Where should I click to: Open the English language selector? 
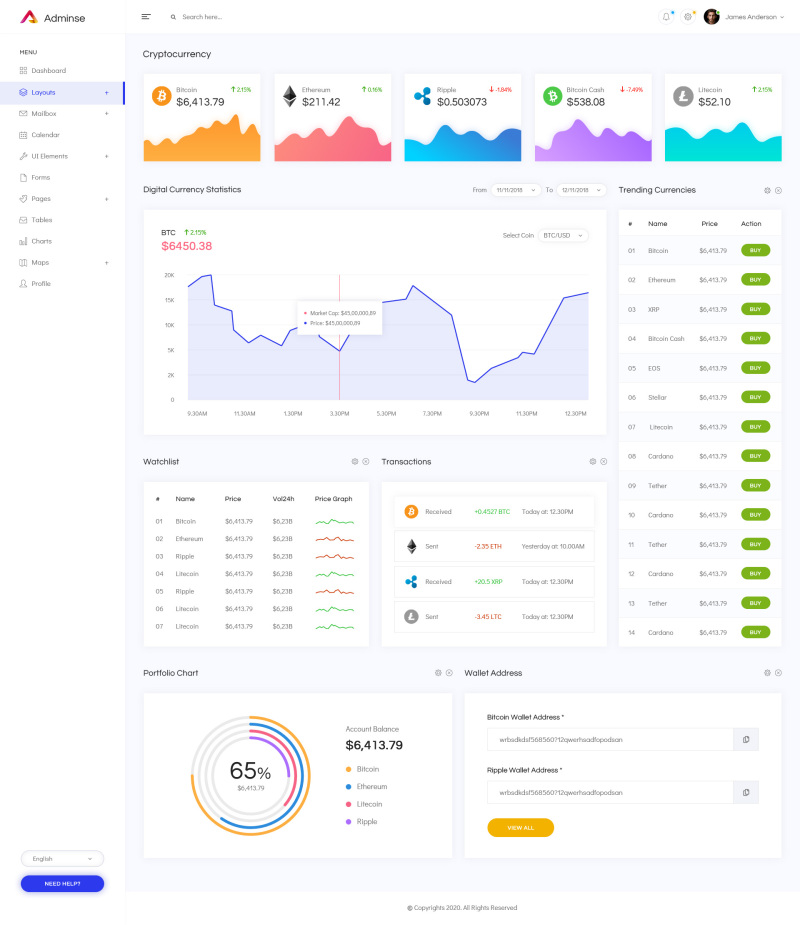pyautogui.click(x=62, y=858)
